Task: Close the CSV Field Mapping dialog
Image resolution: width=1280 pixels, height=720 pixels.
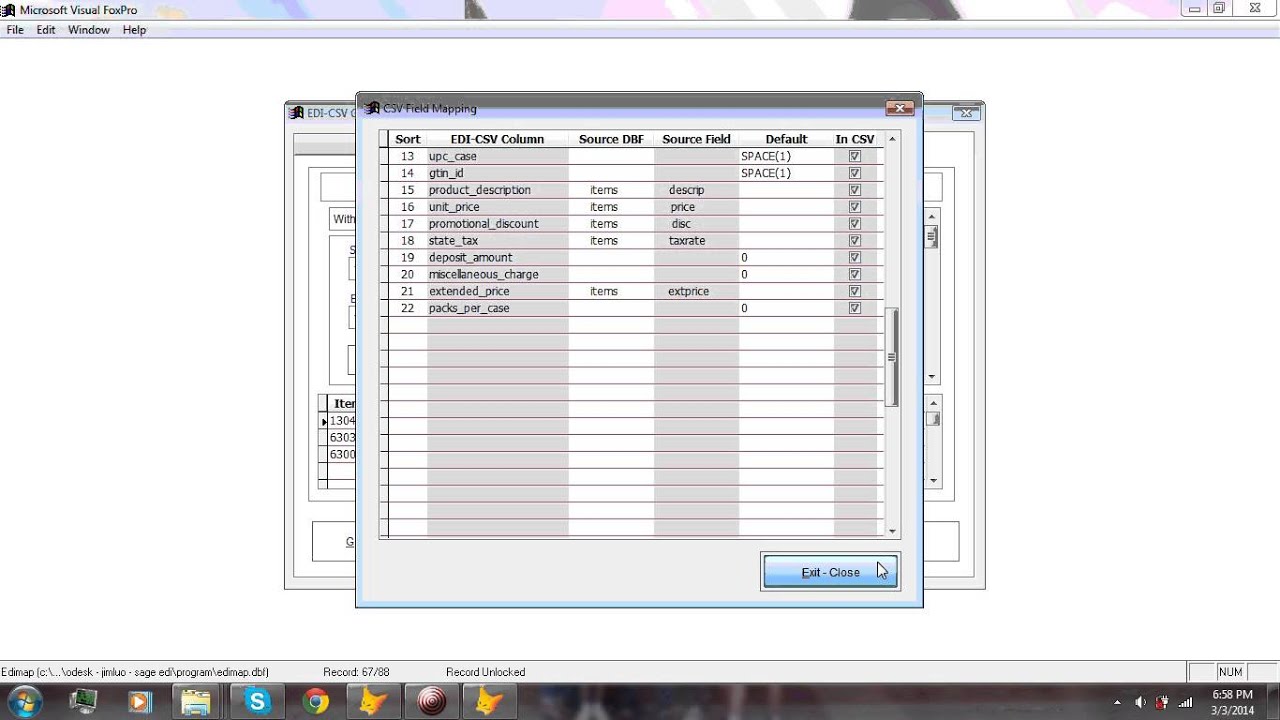Action: pyautogui.click(x=899, y=108)
